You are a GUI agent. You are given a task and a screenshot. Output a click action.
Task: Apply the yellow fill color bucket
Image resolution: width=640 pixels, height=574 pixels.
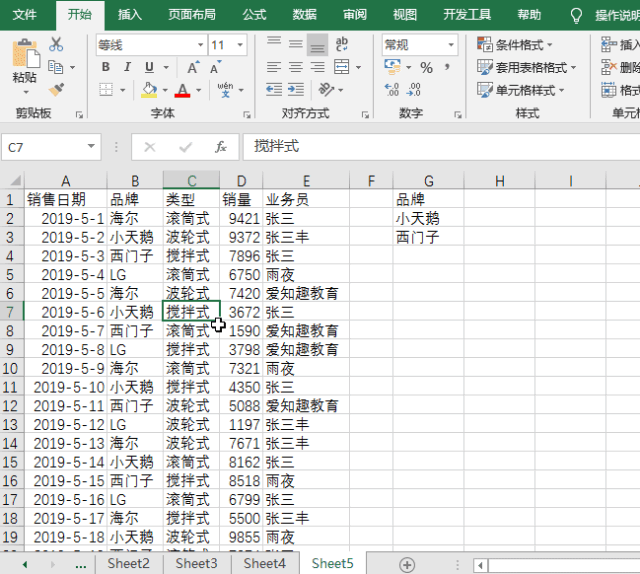tap(149, 90)
